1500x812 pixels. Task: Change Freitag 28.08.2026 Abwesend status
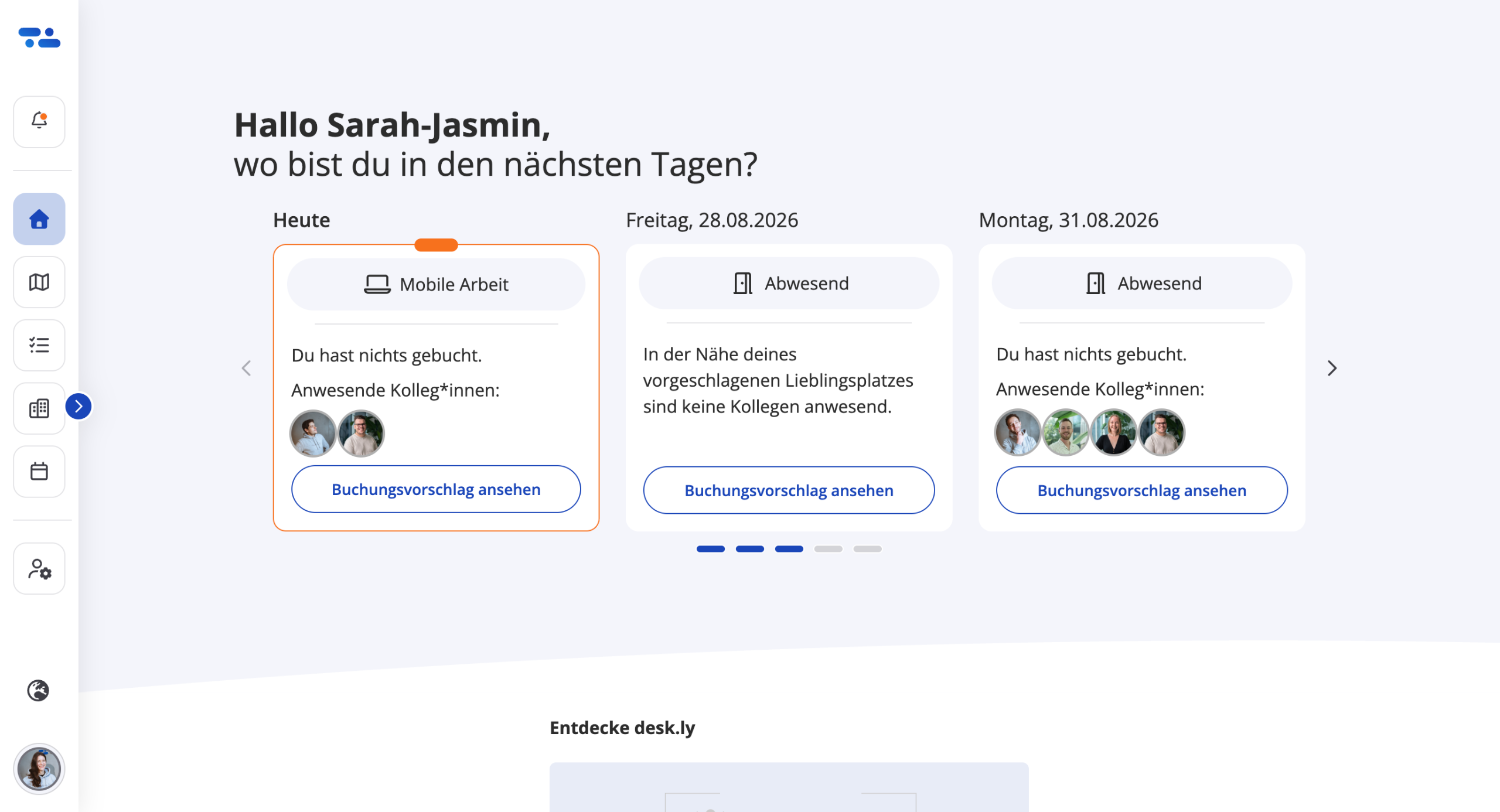pyautogui.click(x=789, y=284)
